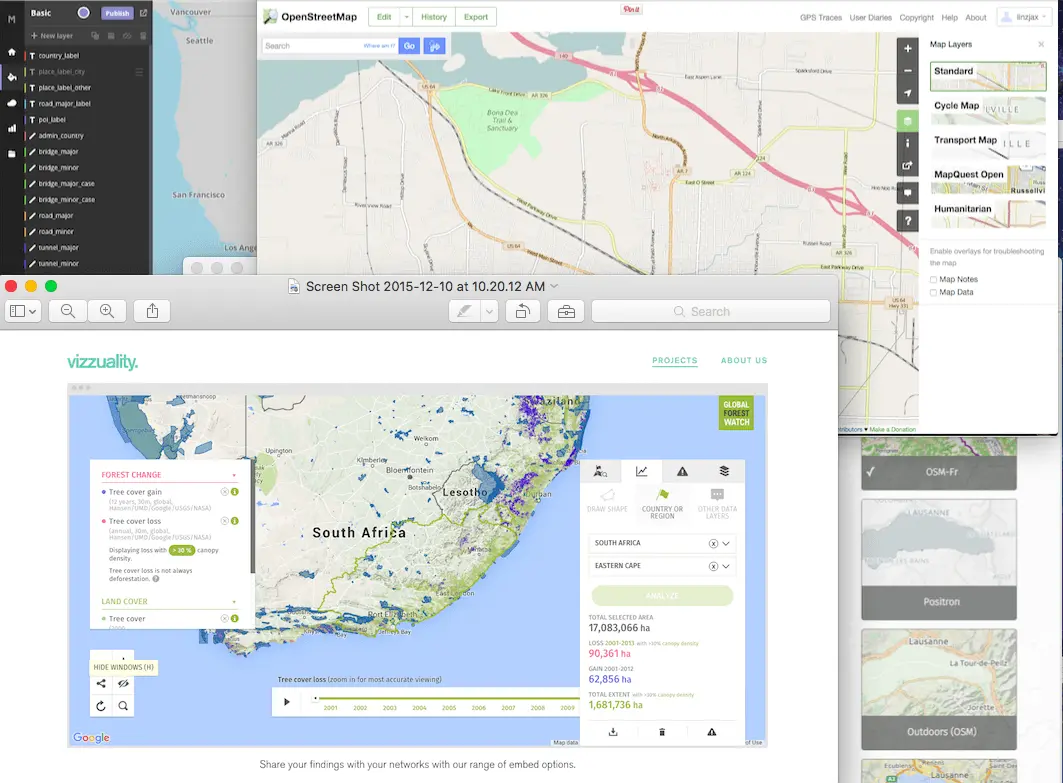Open the Export tab in OpenStreetMap
This screenshot has height=783, width=1063.
[475, 17]
